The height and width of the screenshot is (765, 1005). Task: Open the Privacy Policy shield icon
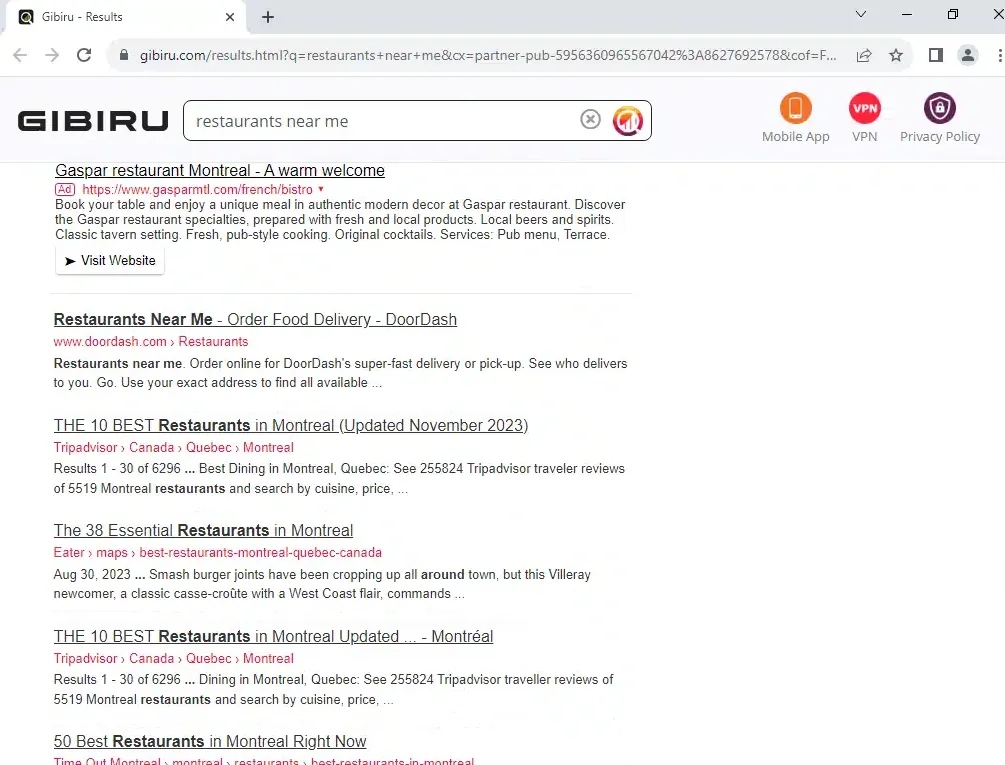(x=940, y=108)
